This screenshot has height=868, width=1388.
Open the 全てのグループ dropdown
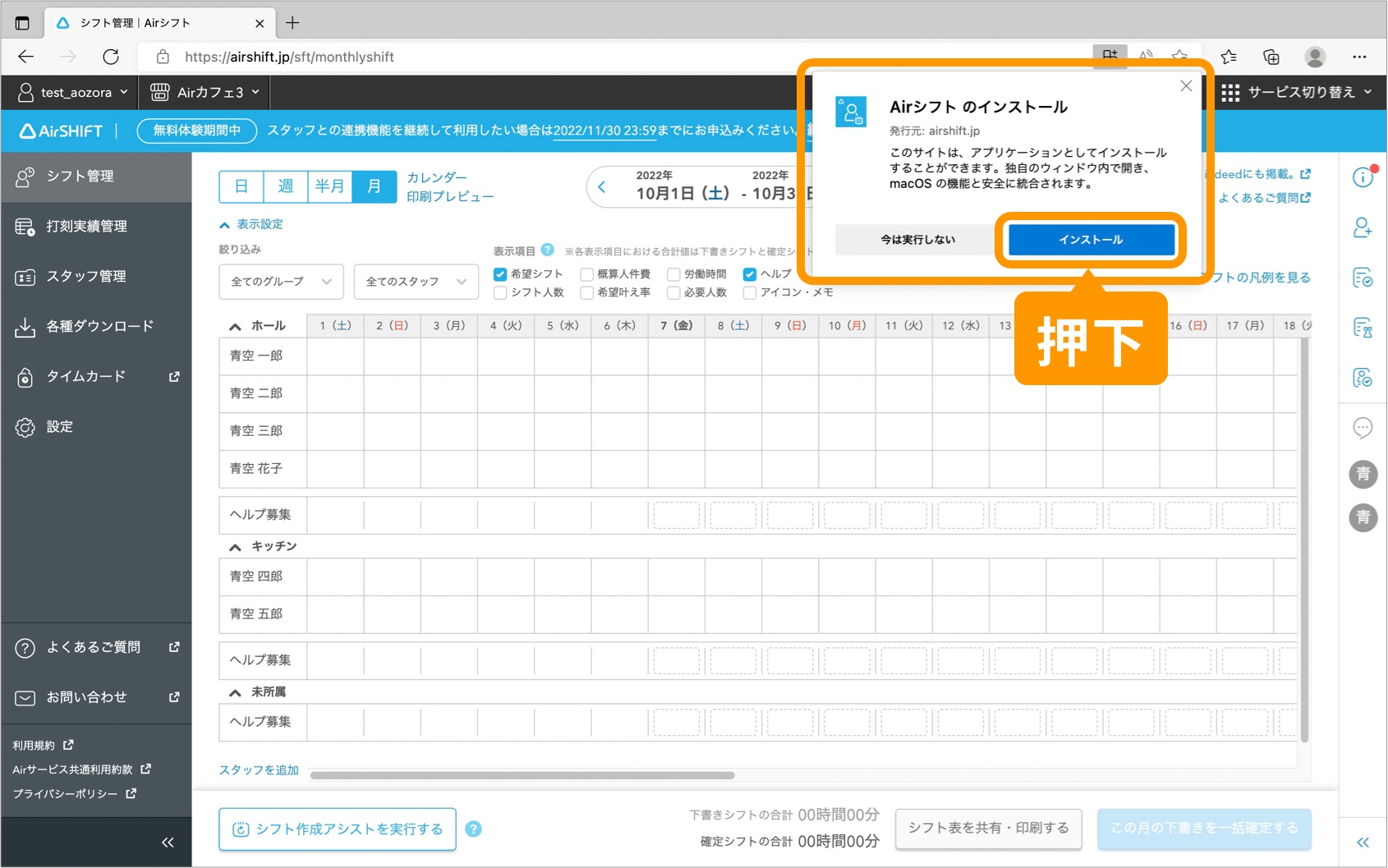281,282
